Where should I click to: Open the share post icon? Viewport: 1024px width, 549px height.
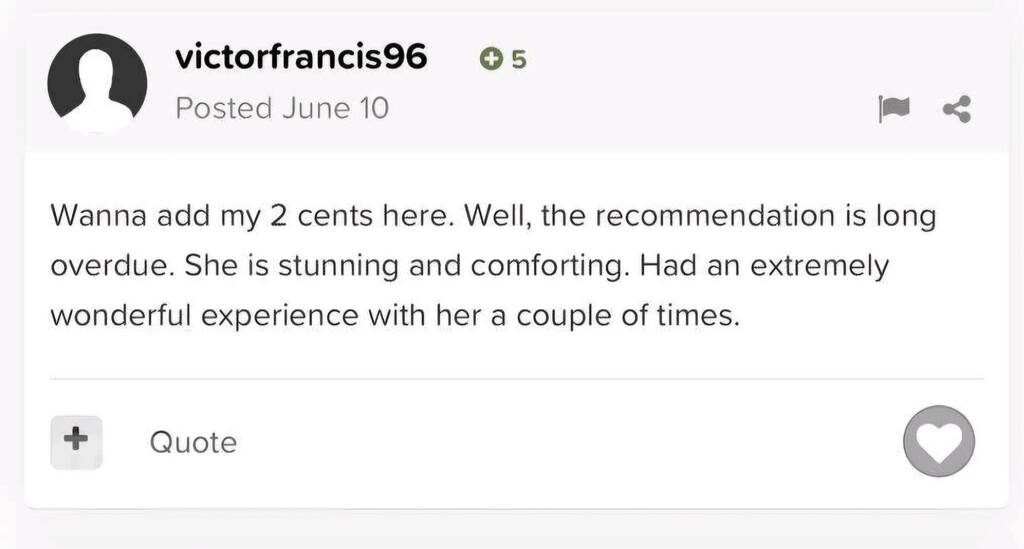tap(957, 109)
